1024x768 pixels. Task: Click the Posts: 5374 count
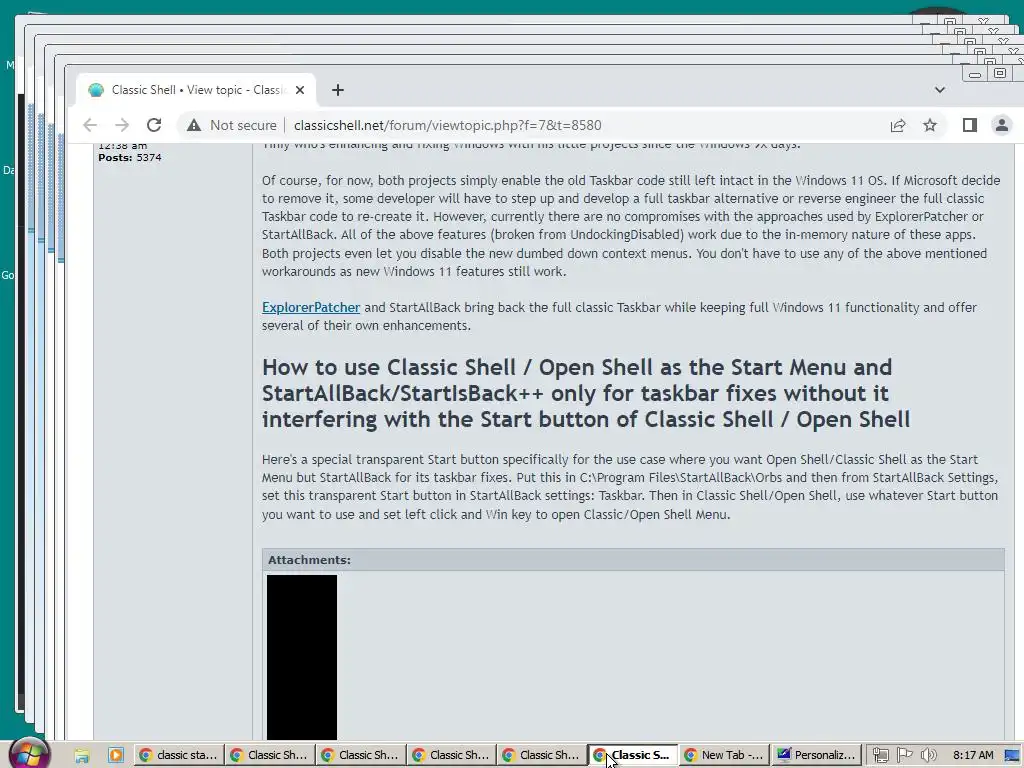point(129,157)
